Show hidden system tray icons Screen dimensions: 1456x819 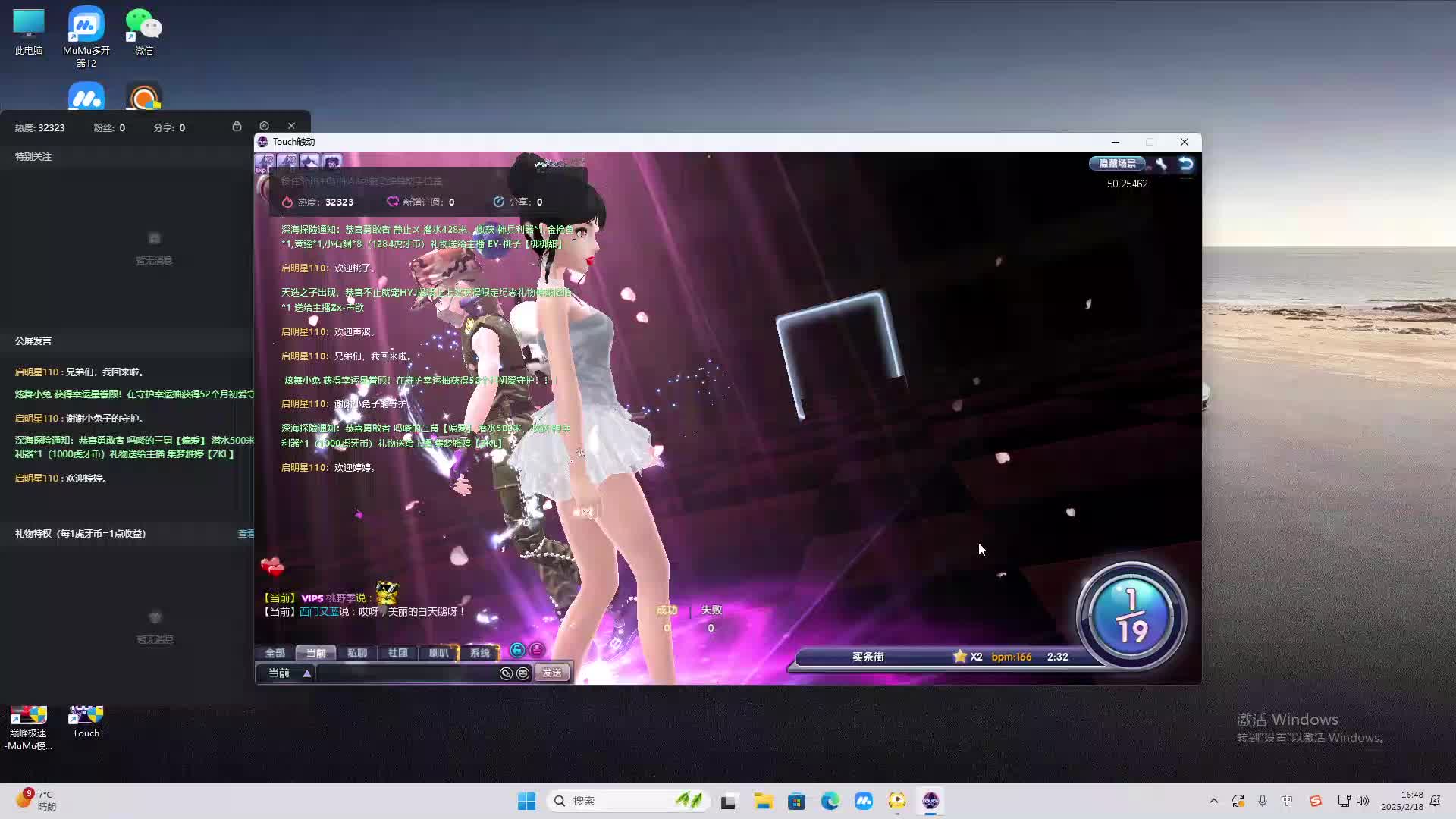pyautogui.click(x=1213, y=801)
